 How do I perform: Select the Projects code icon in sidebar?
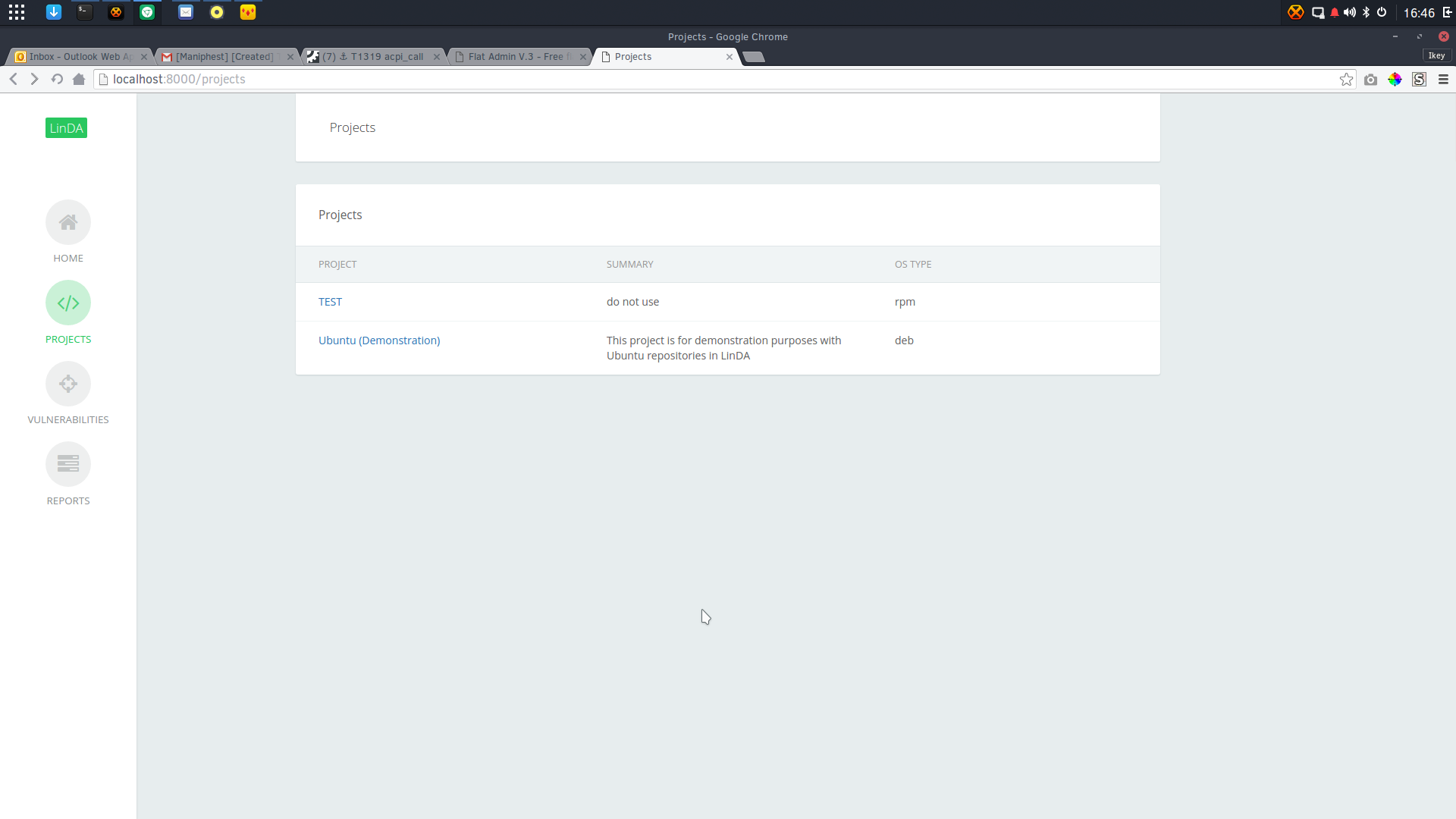coord(68,303)
